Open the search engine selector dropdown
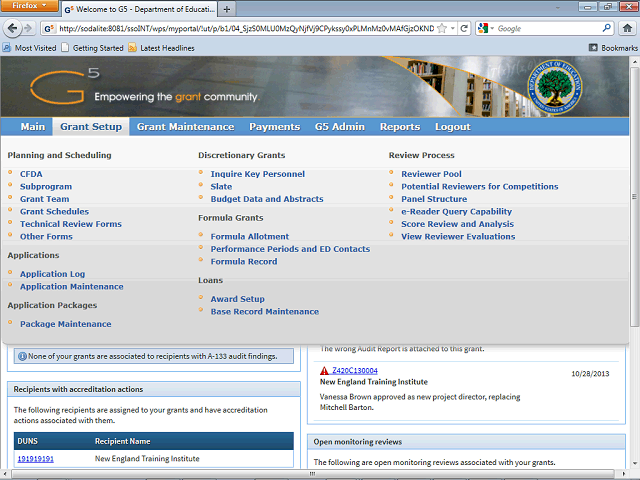Screen dimensions: 640x480 486,28
